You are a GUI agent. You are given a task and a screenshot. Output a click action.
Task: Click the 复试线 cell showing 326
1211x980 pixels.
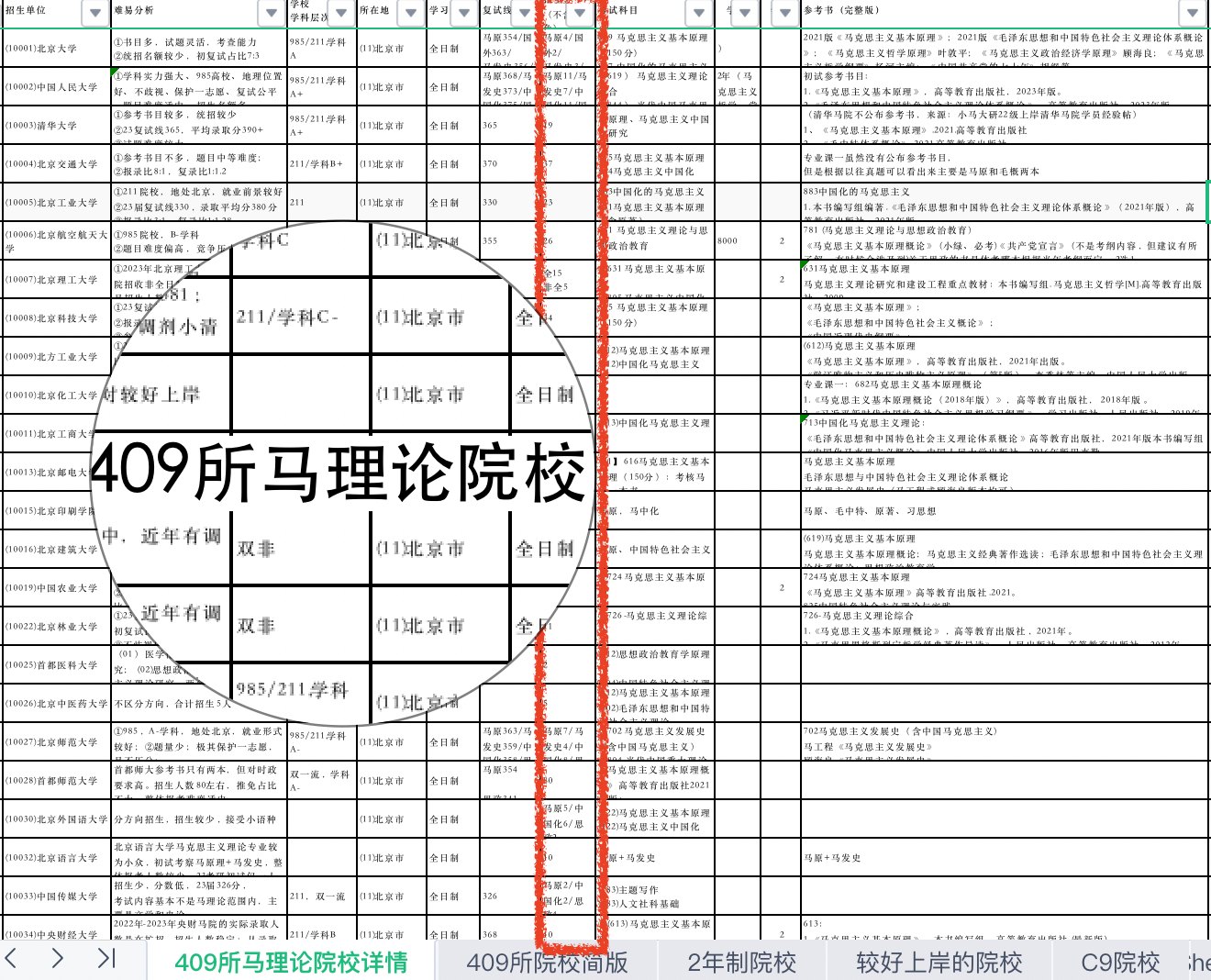click(x=508, y=896)
